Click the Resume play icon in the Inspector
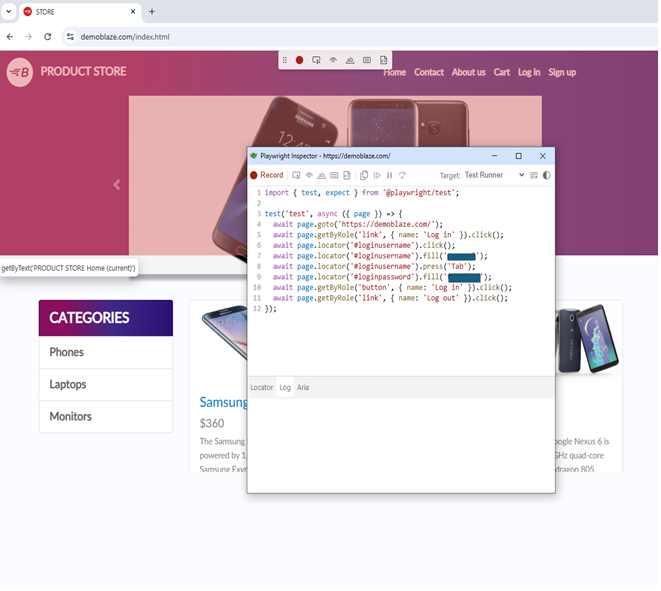 [x=377, y=175]
